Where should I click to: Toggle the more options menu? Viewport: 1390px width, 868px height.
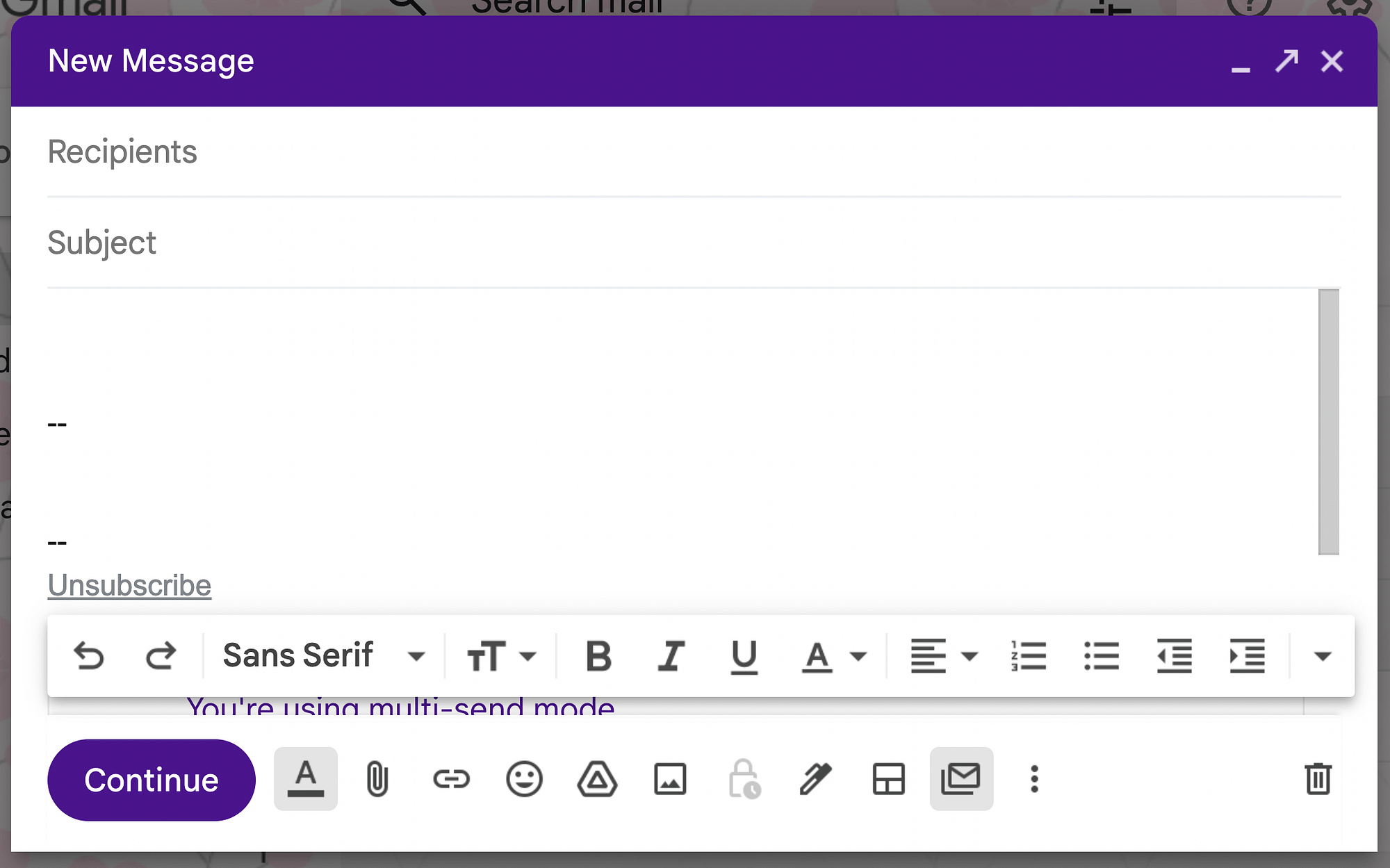pos(1034,778)
